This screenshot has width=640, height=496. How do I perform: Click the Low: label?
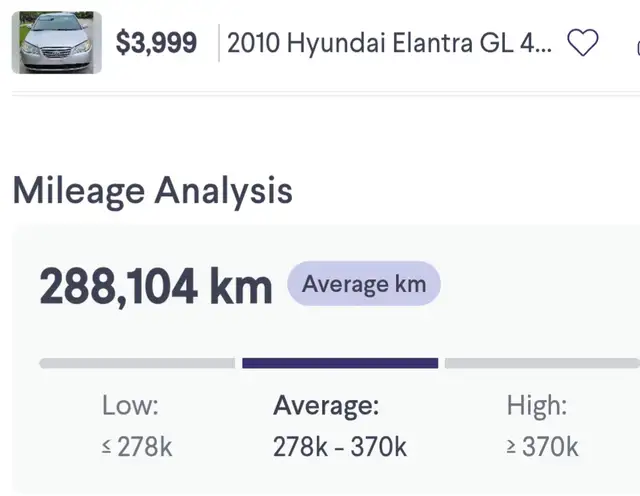coord(130,405)
